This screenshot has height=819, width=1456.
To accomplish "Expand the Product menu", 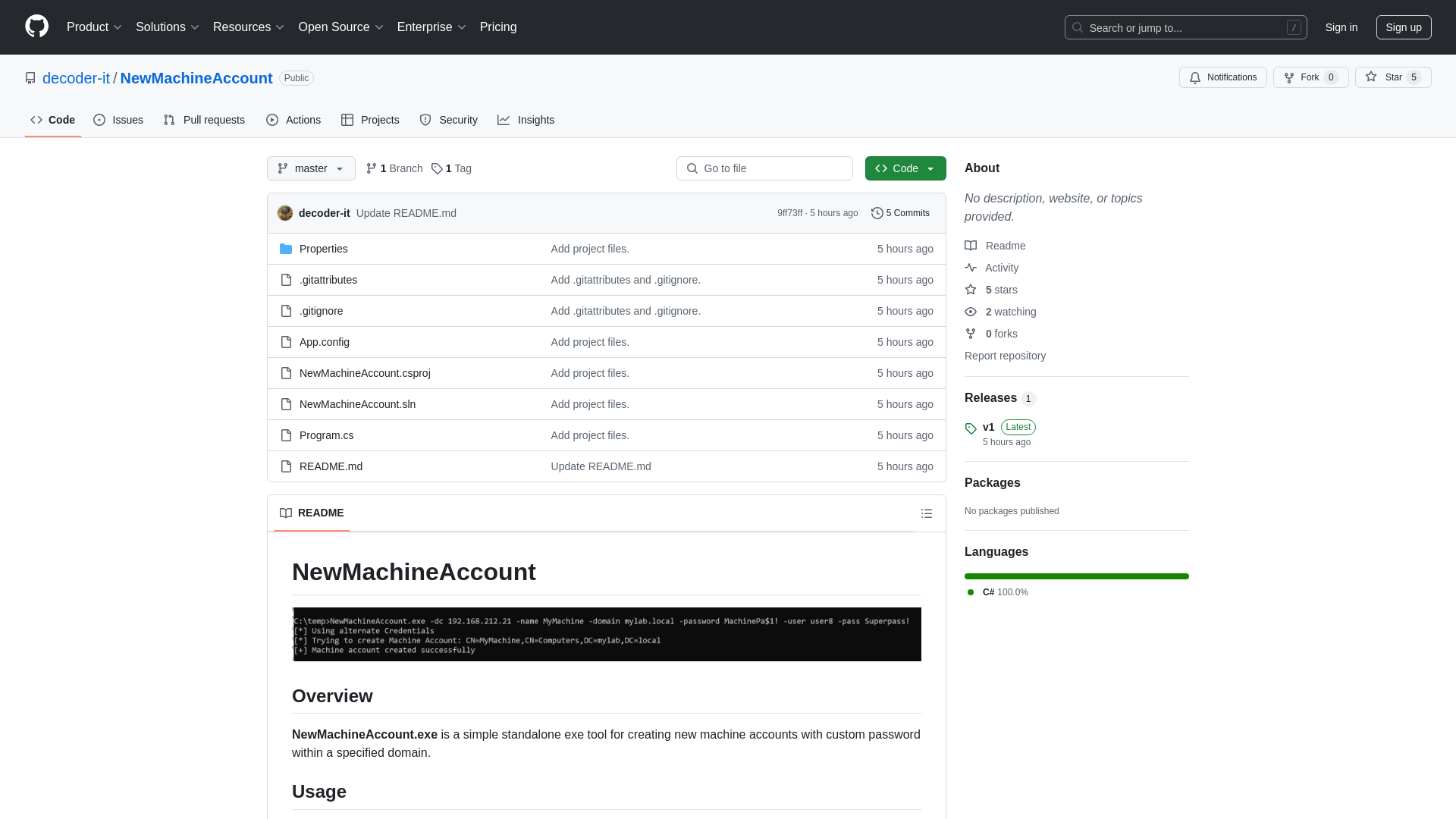I will pos(94,27).
